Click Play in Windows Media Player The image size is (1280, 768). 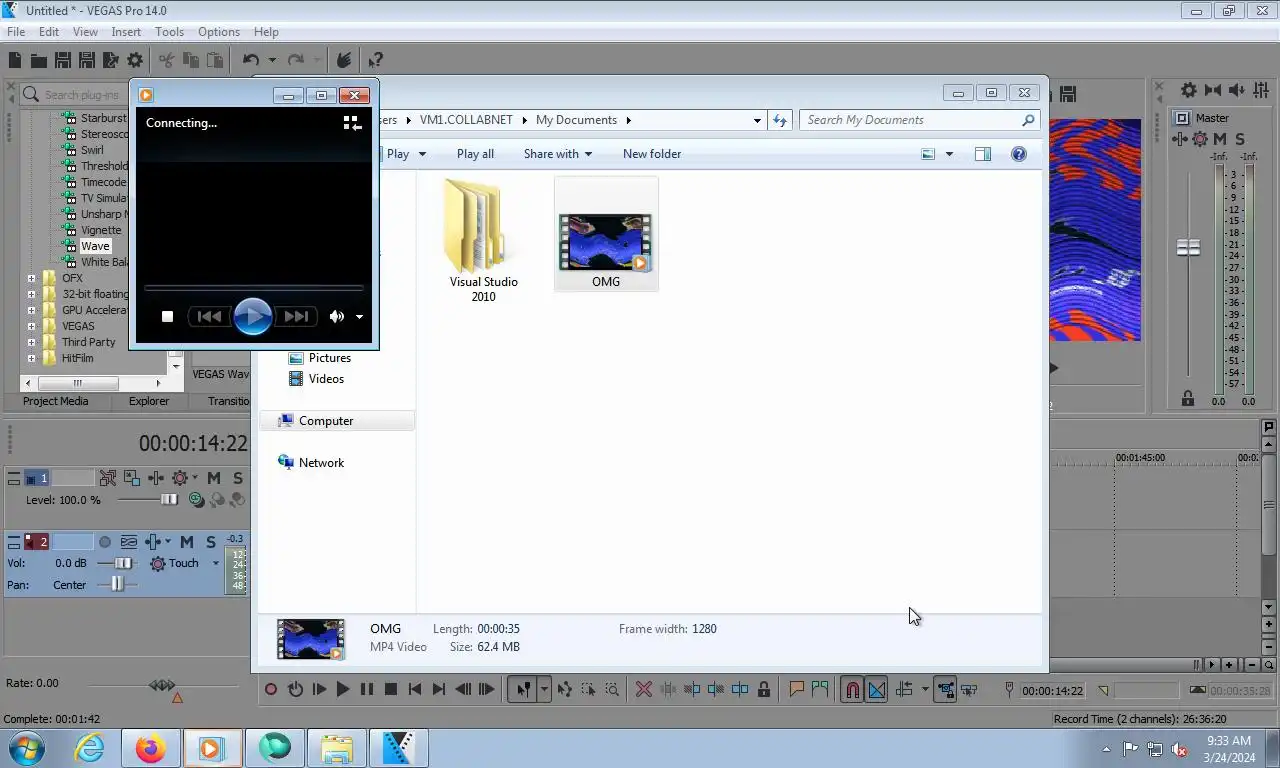(253, 316)
